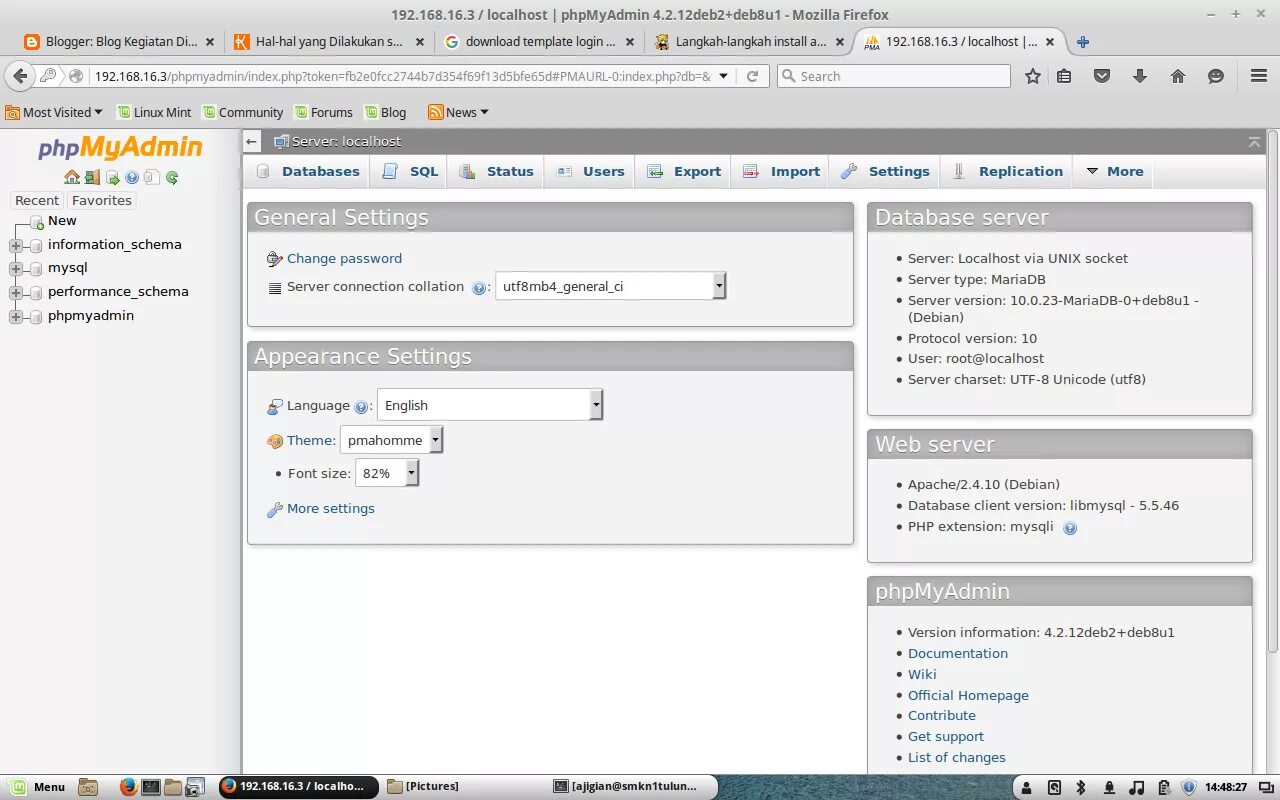Open the Import tab

point(782,171)
